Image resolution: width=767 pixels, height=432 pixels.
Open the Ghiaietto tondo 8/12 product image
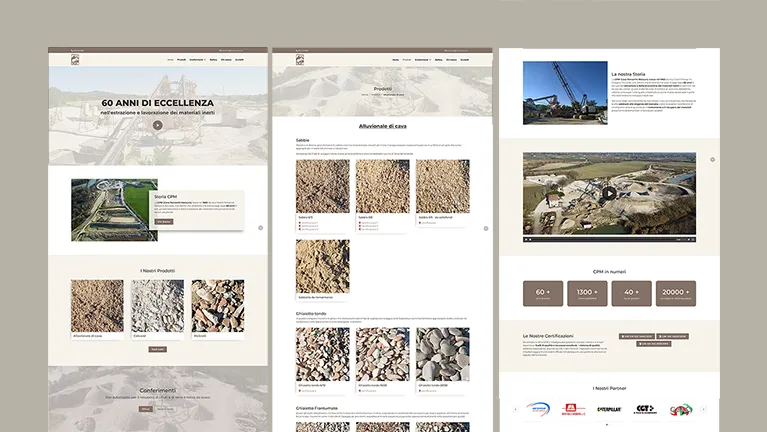[x=322, y=353]
